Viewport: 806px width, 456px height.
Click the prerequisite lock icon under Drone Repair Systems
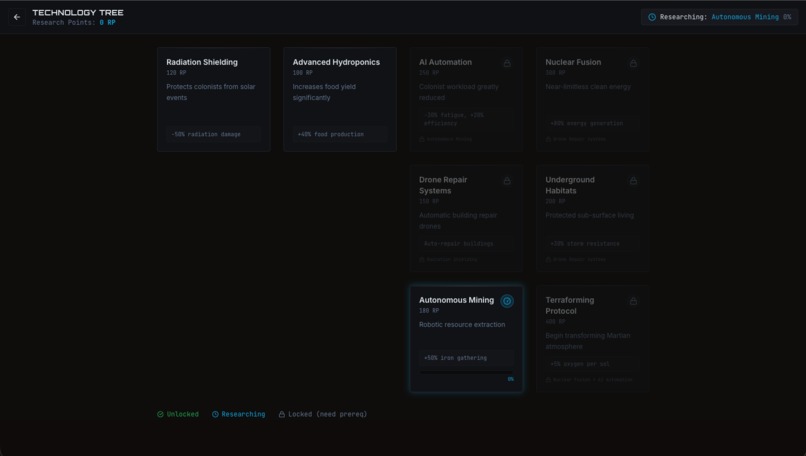pos(422,260)
